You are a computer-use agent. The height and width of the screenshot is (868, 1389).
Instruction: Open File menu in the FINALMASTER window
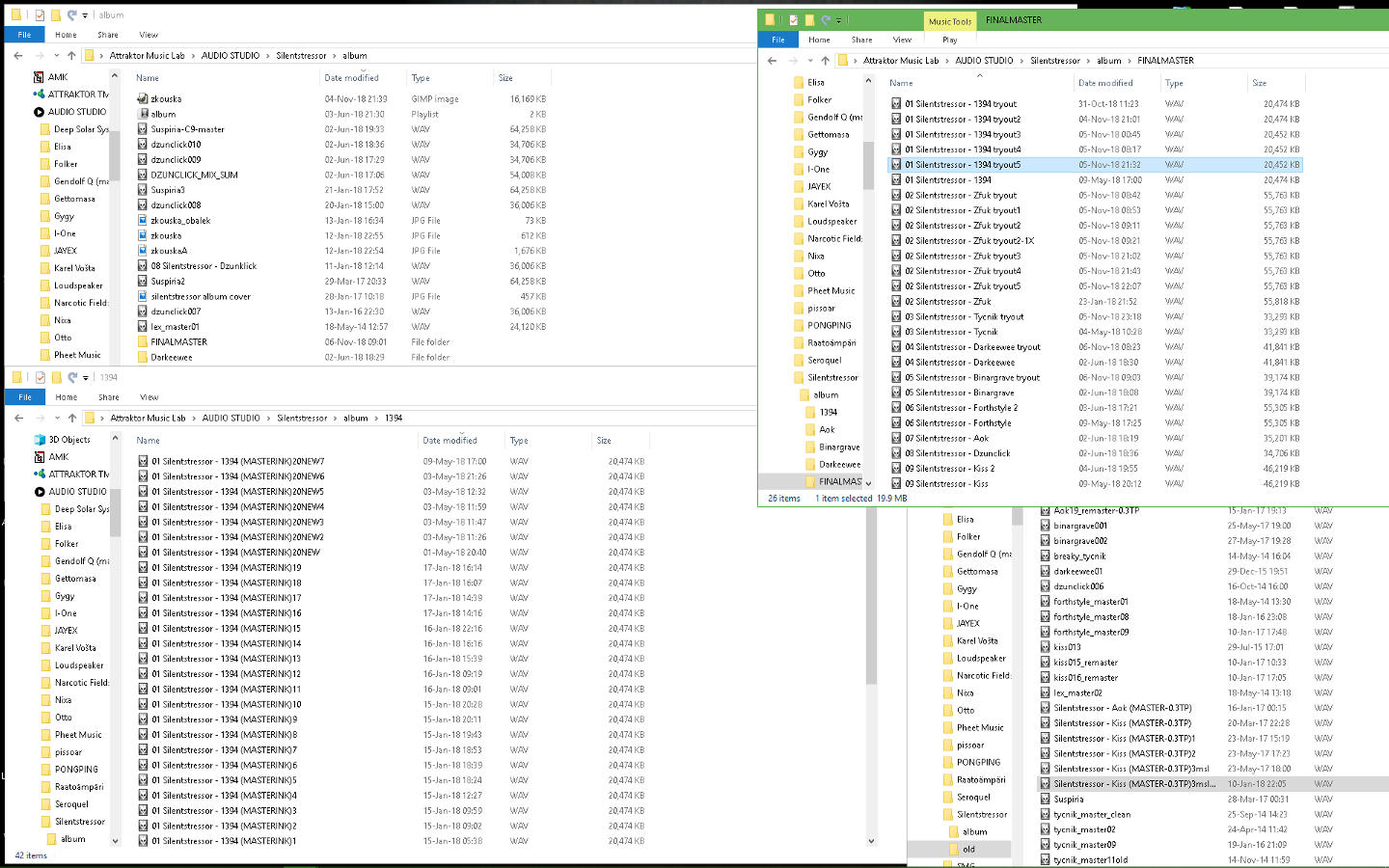pyautogui.click(x=777, y=41)
